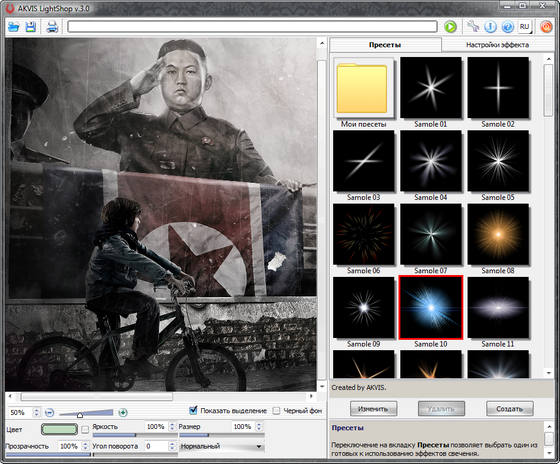
Task: Zoom in with the green plus icon
Action: coord(123,413)
